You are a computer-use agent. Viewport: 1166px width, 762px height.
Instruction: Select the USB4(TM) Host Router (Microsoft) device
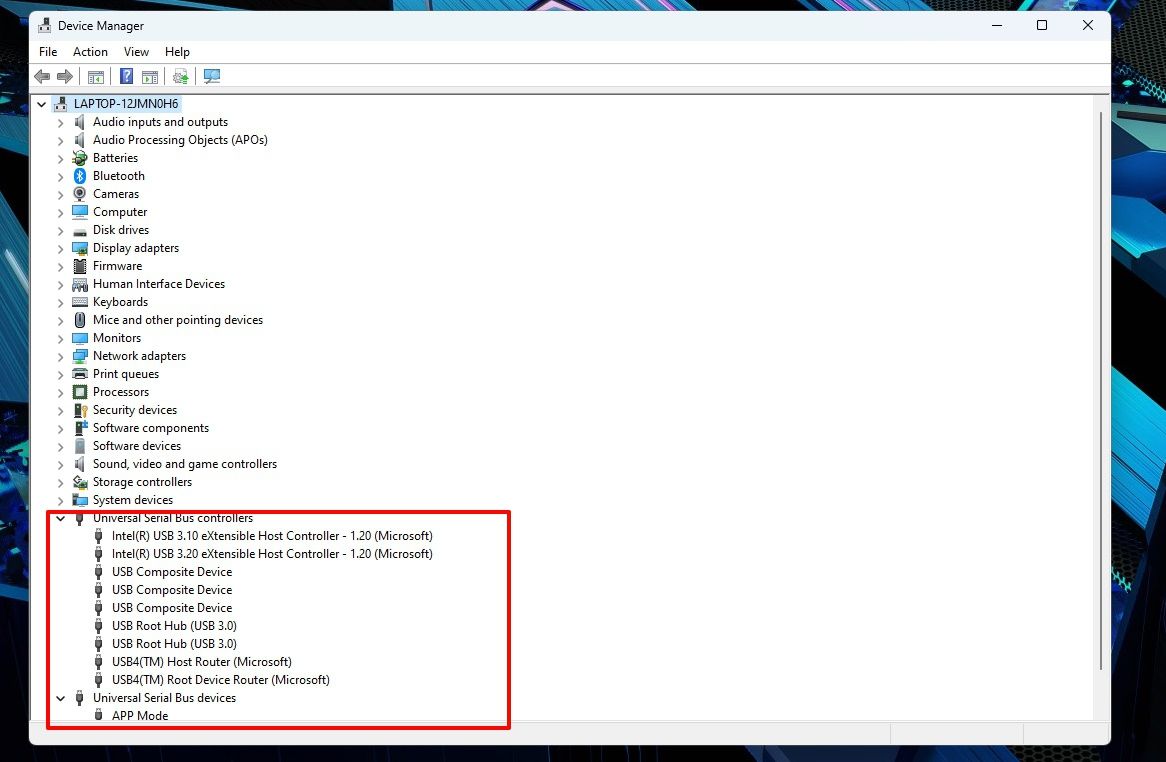(202, 661)
